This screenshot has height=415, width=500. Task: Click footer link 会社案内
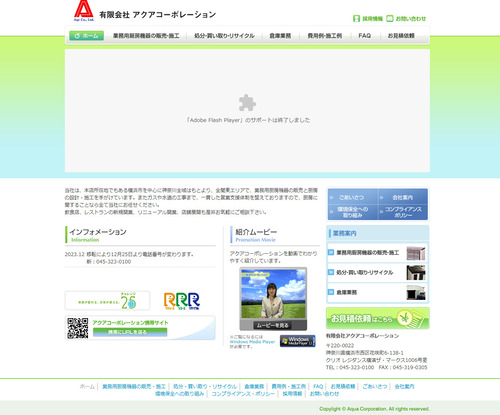coord(404,387)
